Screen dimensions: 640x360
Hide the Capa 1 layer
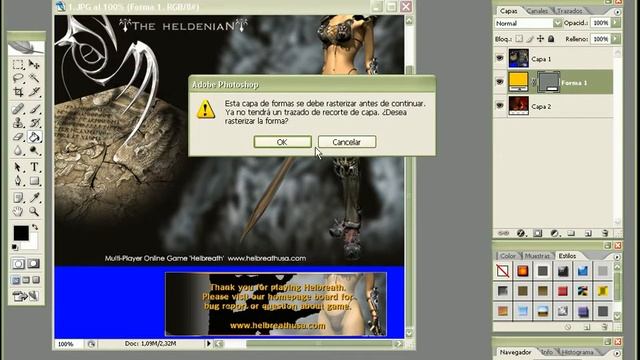point(500,58)
